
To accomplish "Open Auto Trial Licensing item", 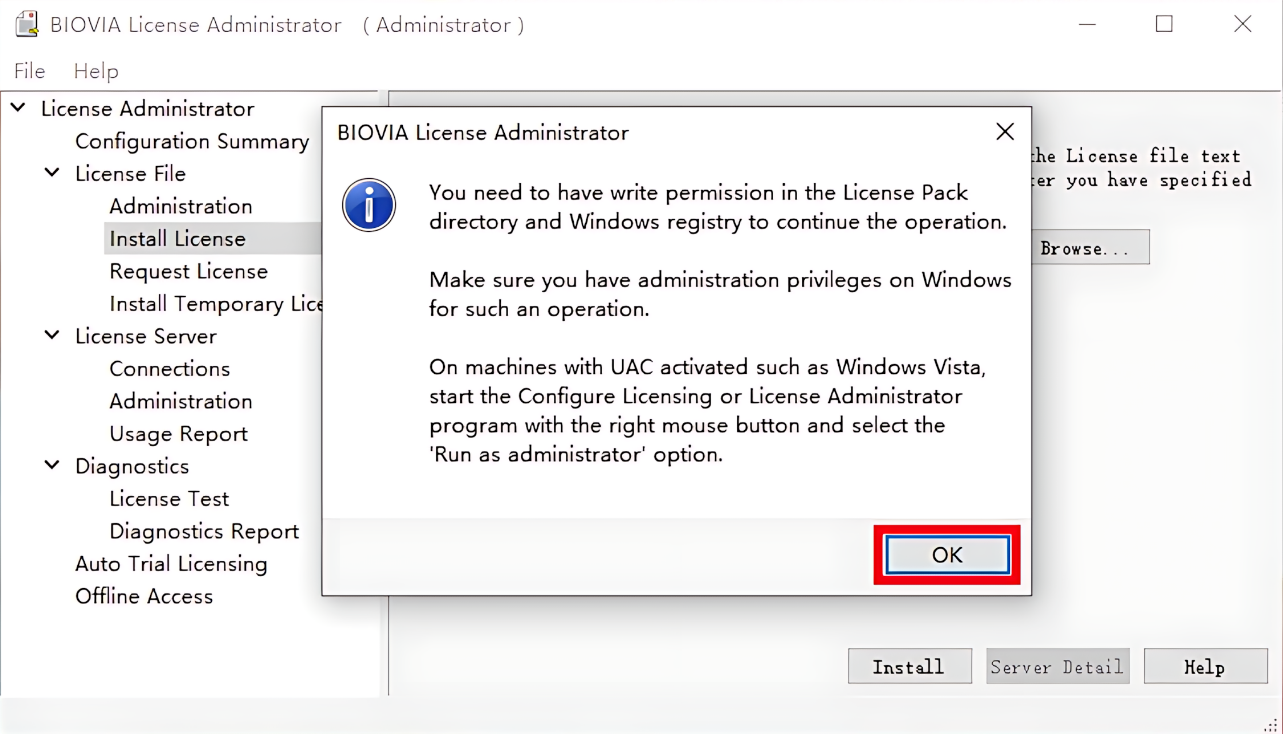I will point(171,563).
